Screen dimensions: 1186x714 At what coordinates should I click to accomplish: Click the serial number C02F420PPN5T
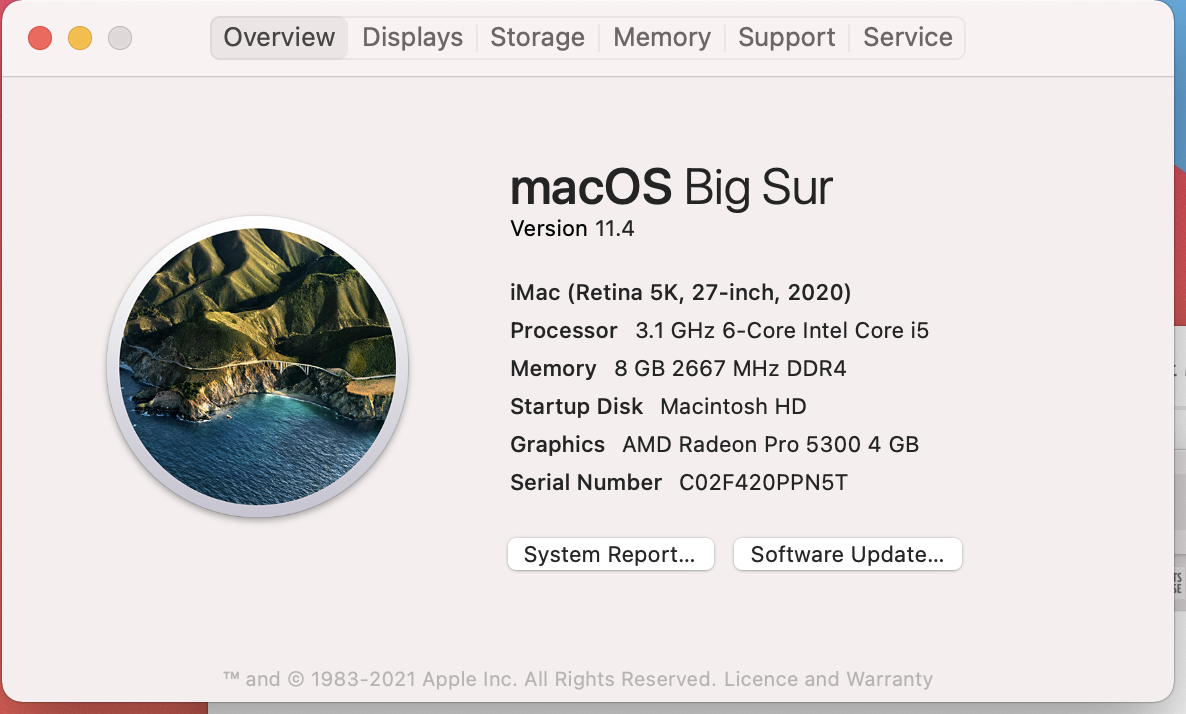pos(763,482)
